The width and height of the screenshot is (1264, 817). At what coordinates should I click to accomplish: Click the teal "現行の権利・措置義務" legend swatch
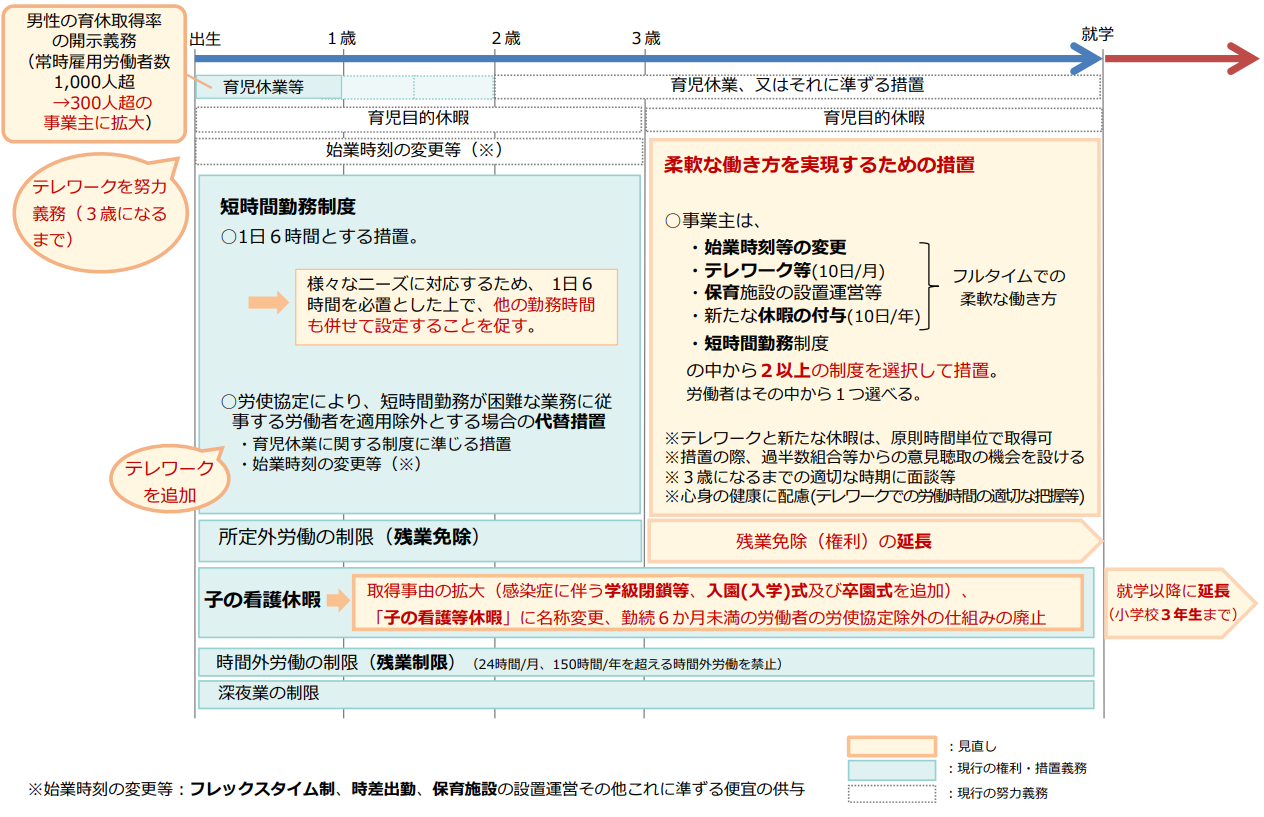(891, 769)
